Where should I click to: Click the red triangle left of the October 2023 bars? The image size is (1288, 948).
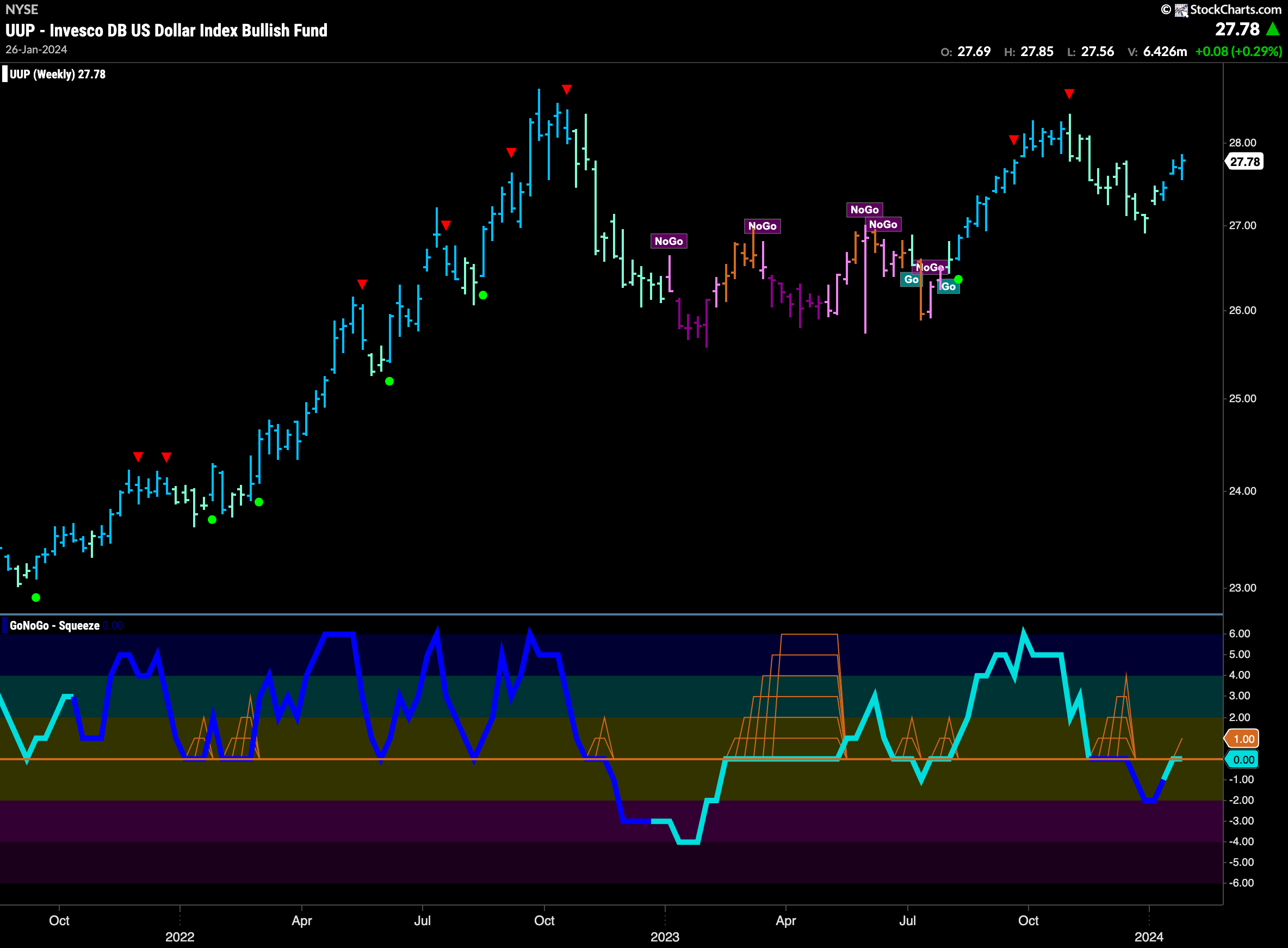tap(1014, 140)
